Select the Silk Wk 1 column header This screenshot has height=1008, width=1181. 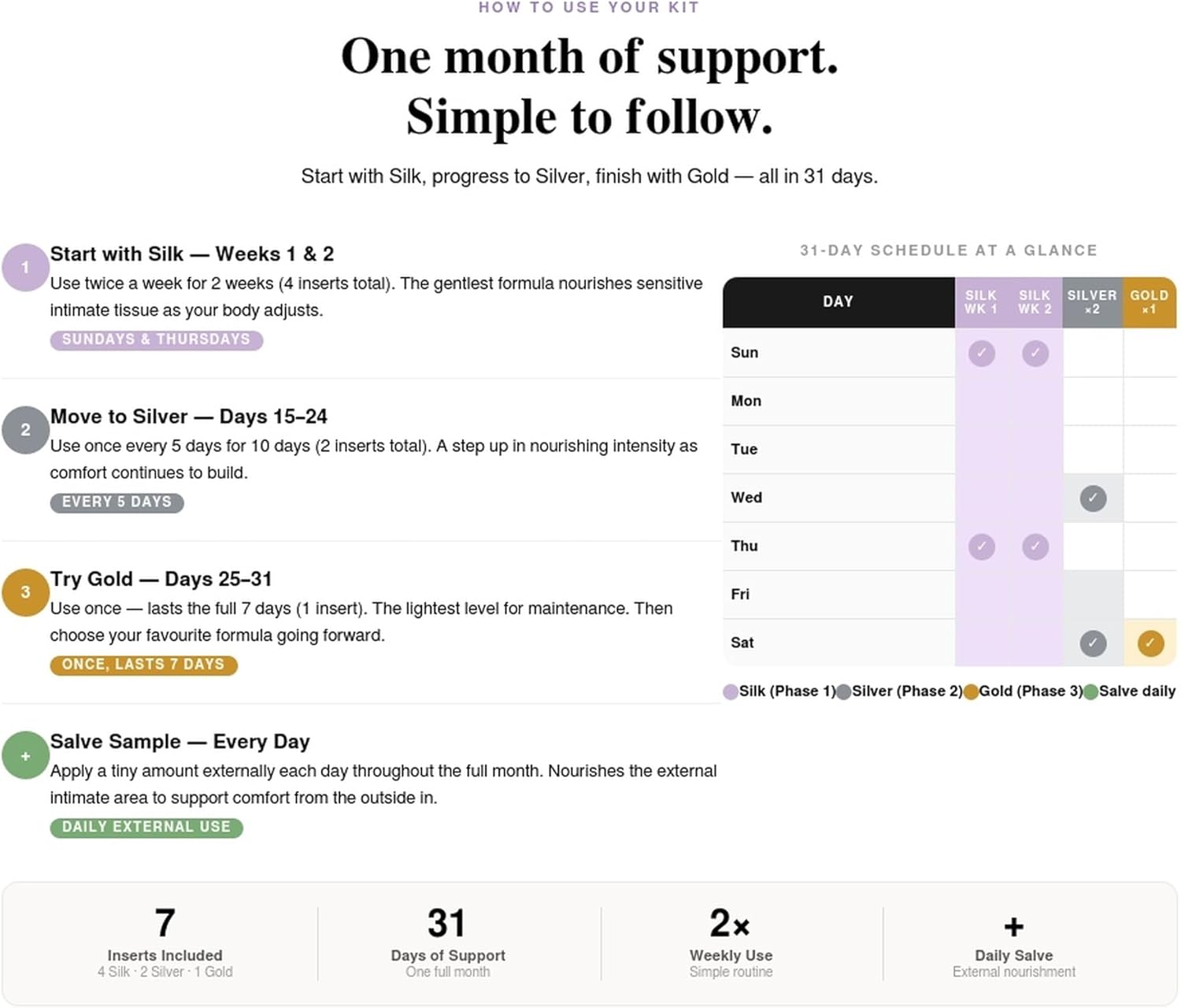pyautogui.click(x=981, y=302)
